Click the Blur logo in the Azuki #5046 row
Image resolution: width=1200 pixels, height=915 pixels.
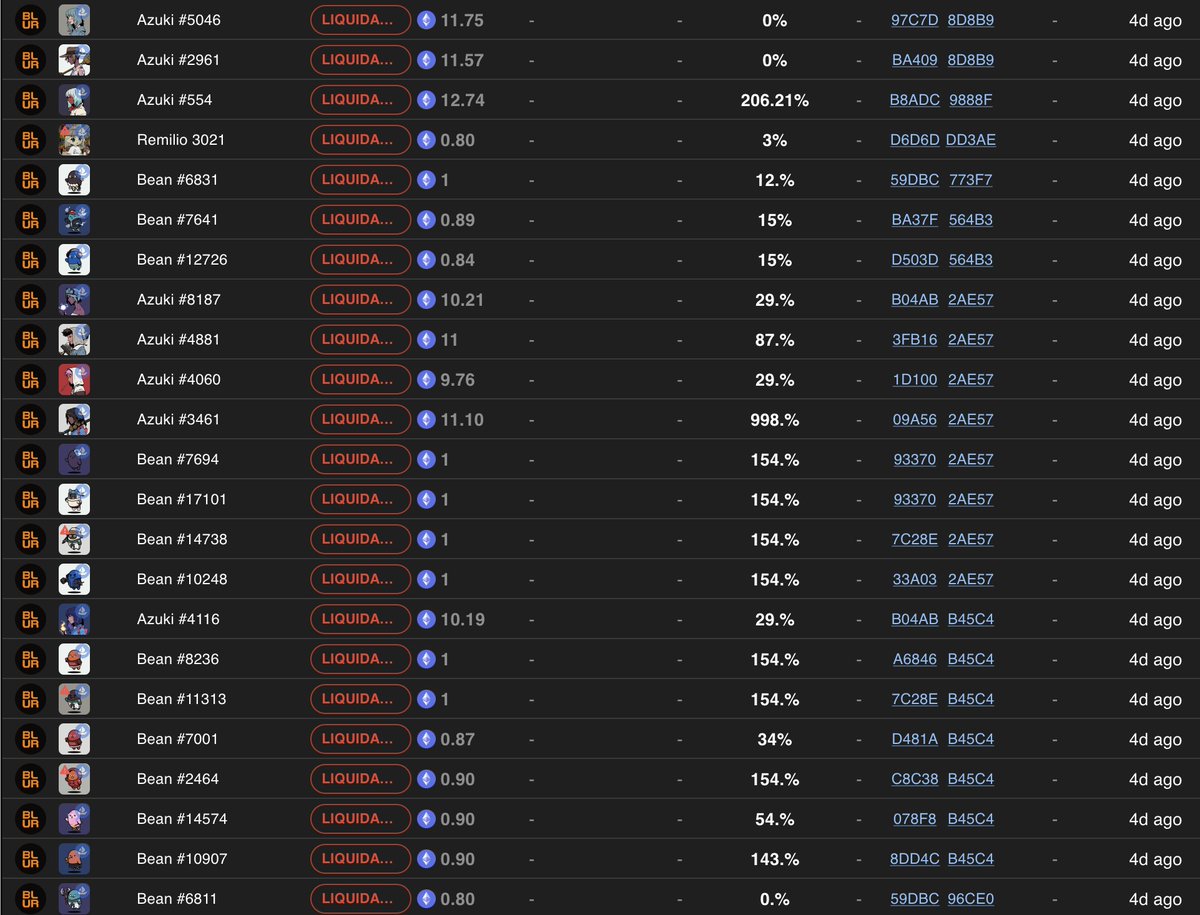pyautogui.click(x=30, y=20)
